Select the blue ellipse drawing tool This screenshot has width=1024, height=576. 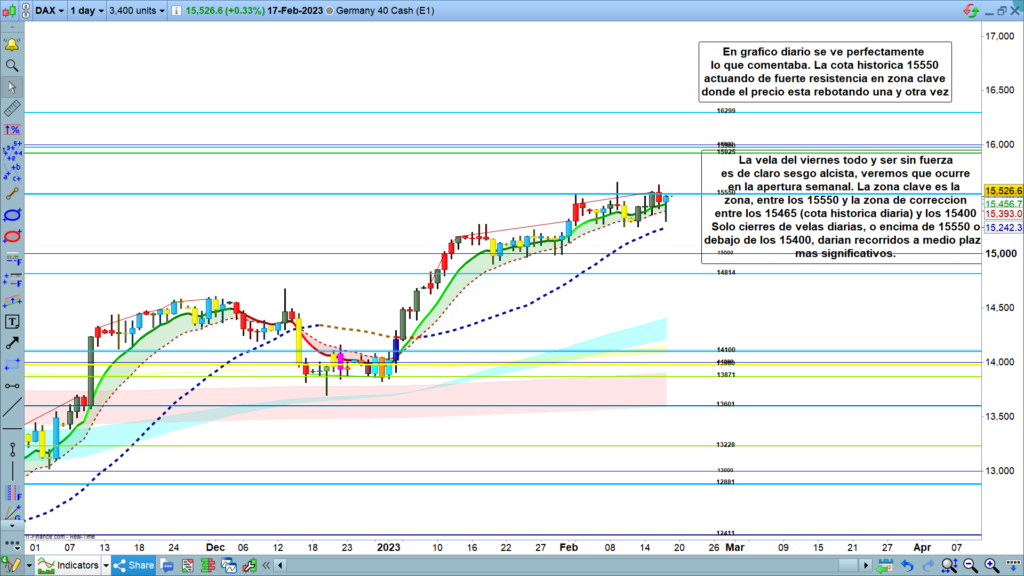12,214
